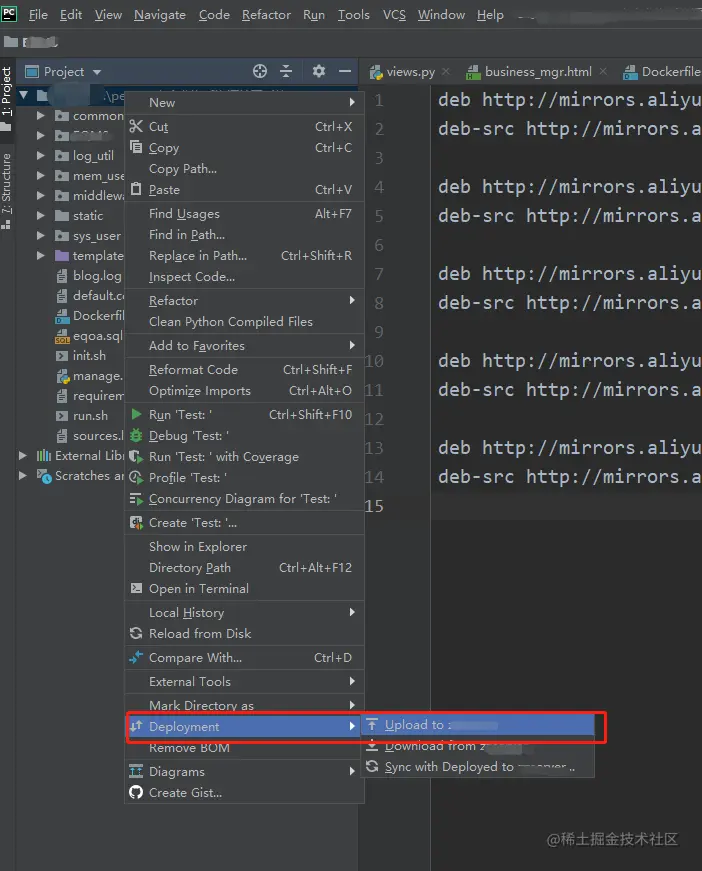Click the Cut scissors icon
The image size is (702, 871).
coord(136,126)
